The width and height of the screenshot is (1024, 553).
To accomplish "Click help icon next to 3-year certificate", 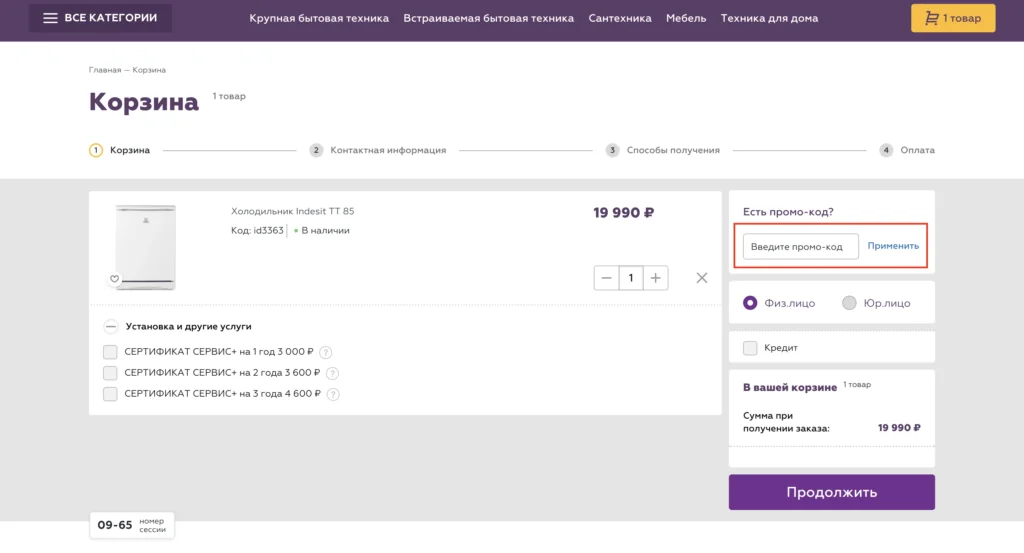I will [332, 394].
